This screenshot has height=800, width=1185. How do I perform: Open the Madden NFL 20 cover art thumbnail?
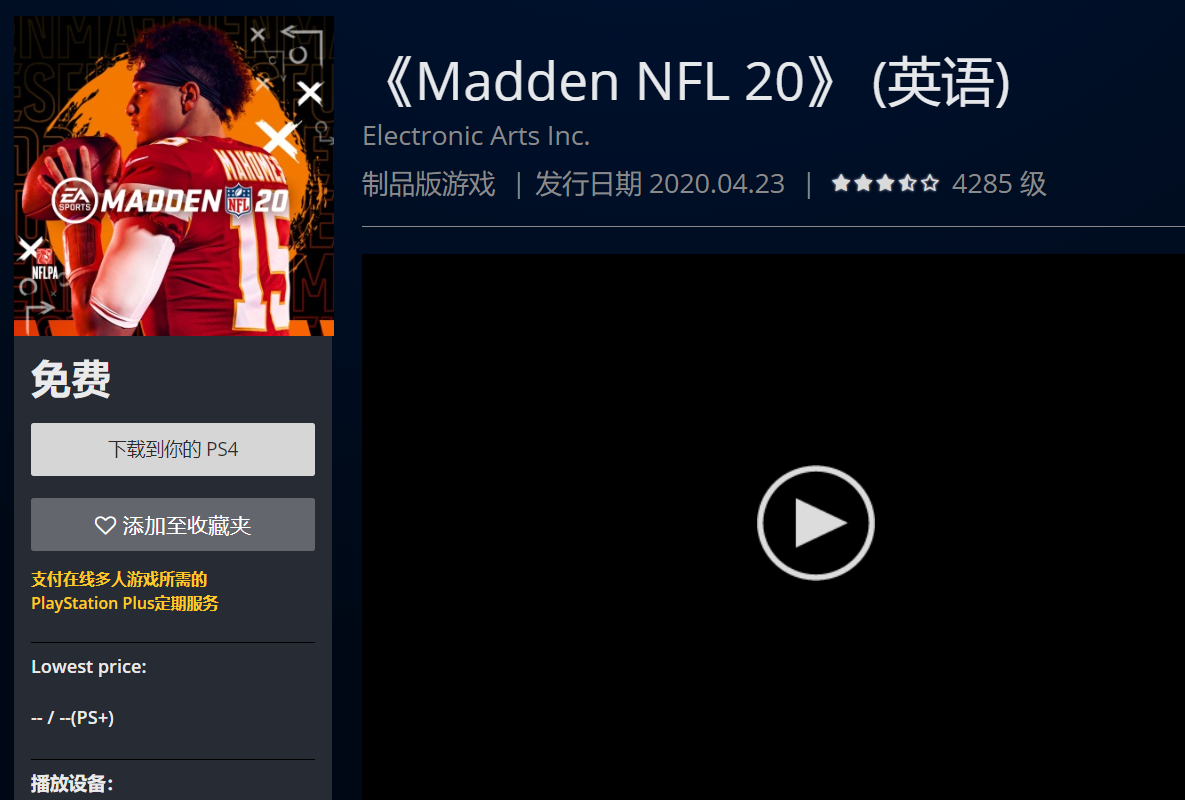(174, 176)
